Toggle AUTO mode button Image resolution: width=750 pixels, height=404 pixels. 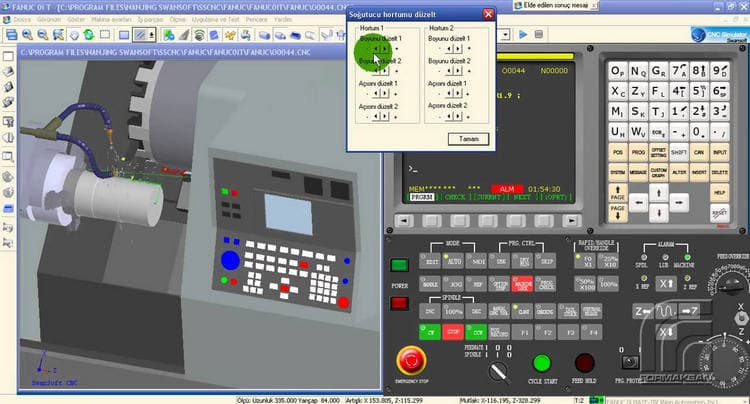(x=453, y=261)
